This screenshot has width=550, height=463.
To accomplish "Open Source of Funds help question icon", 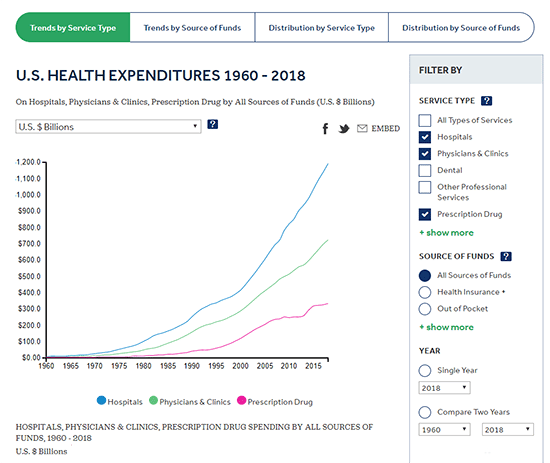I will 506,256.
